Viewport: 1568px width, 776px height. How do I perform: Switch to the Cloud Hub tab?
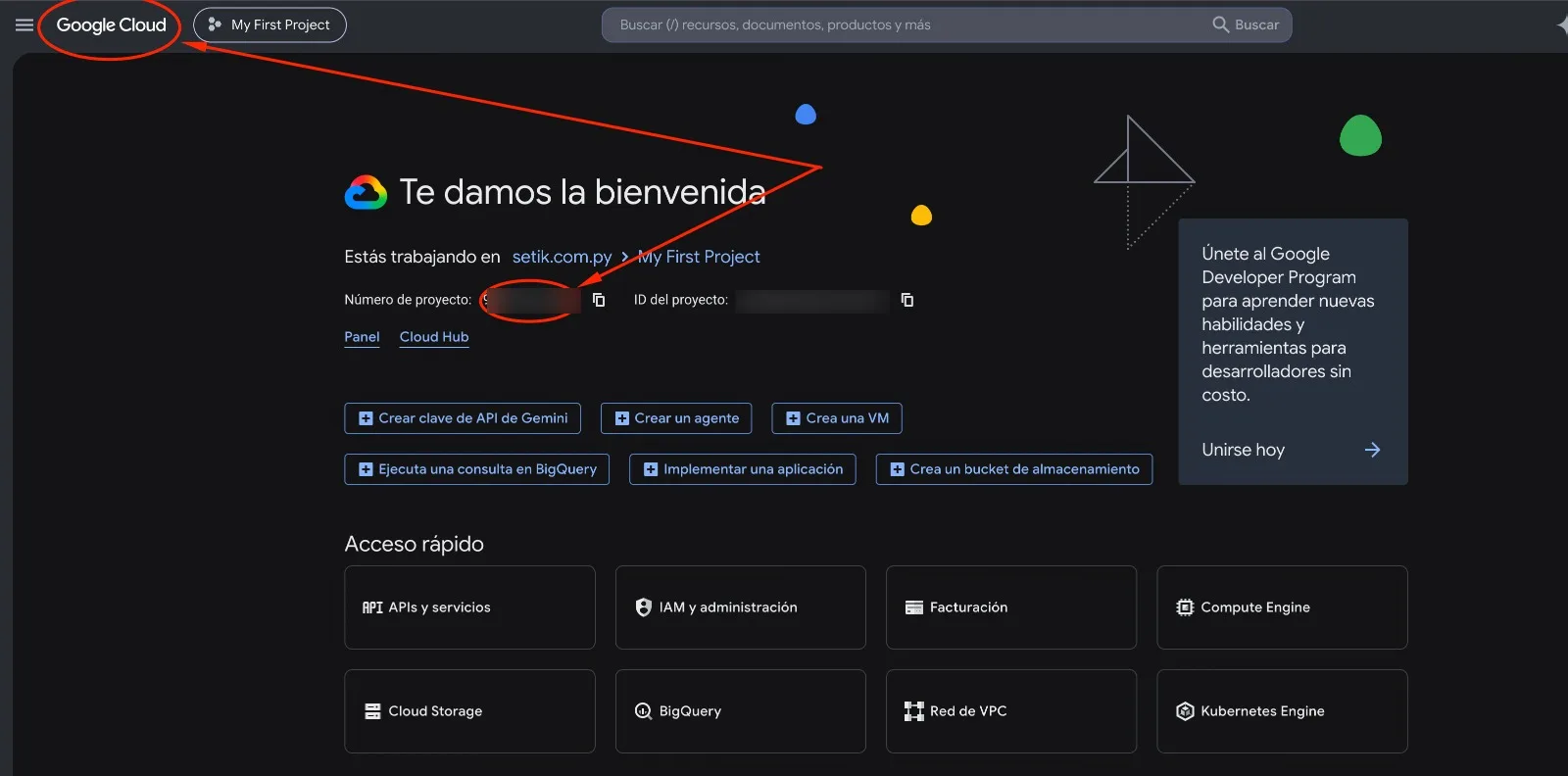(x=434, y=337)
